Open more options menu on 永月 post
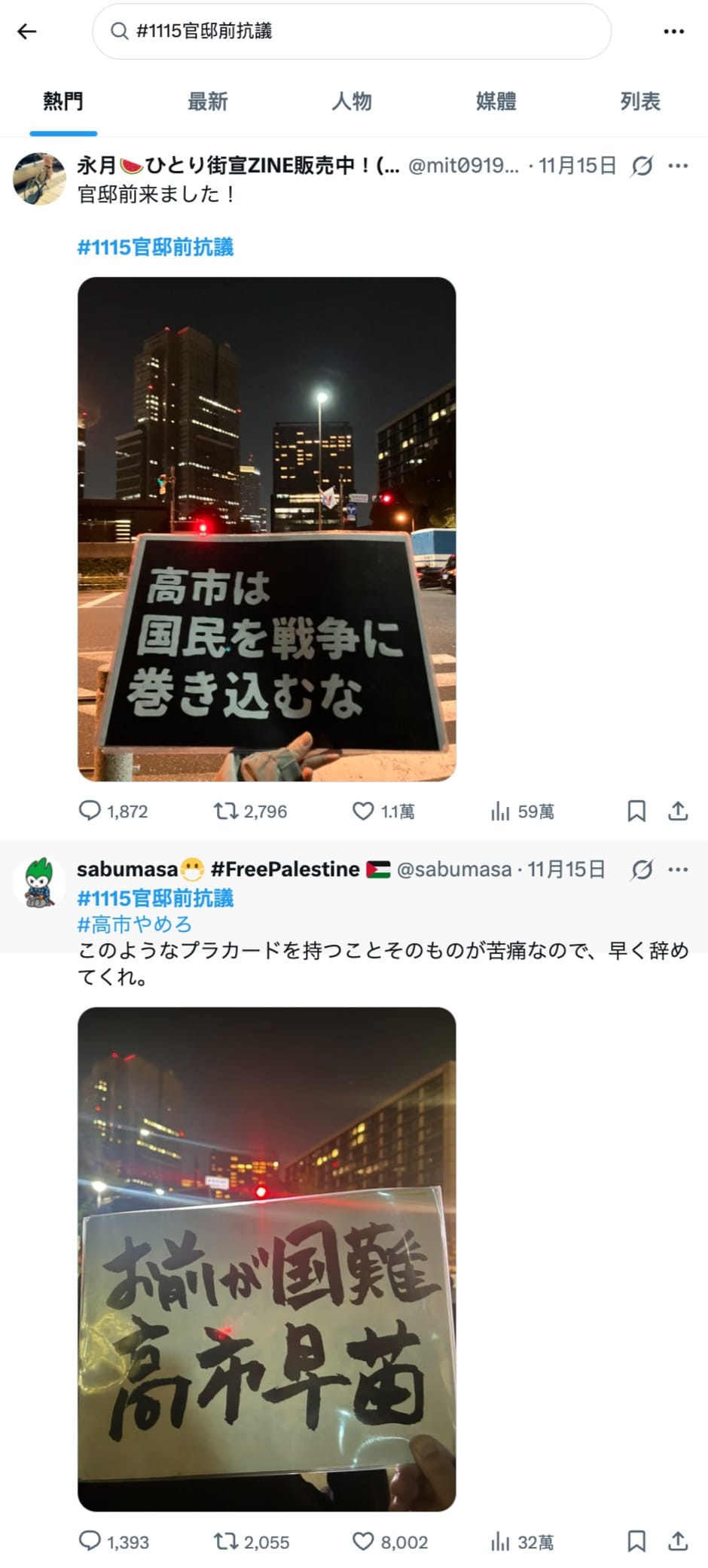 (x=678, y=166)
